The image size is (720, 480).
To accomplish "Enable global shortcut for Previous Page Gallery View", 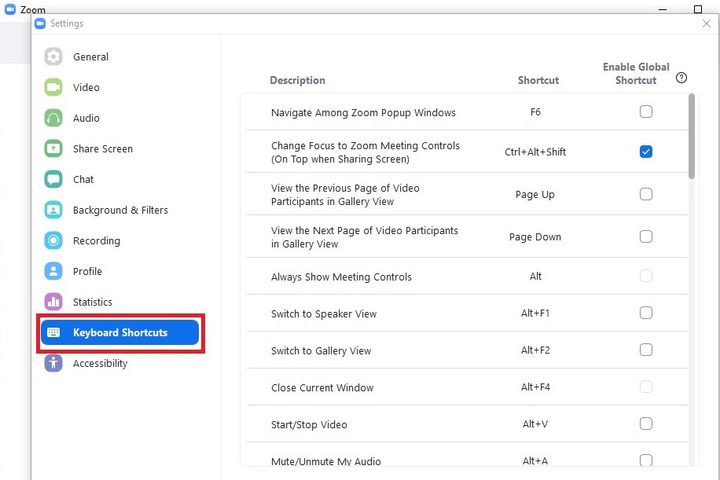I will [x=646, y=194].
